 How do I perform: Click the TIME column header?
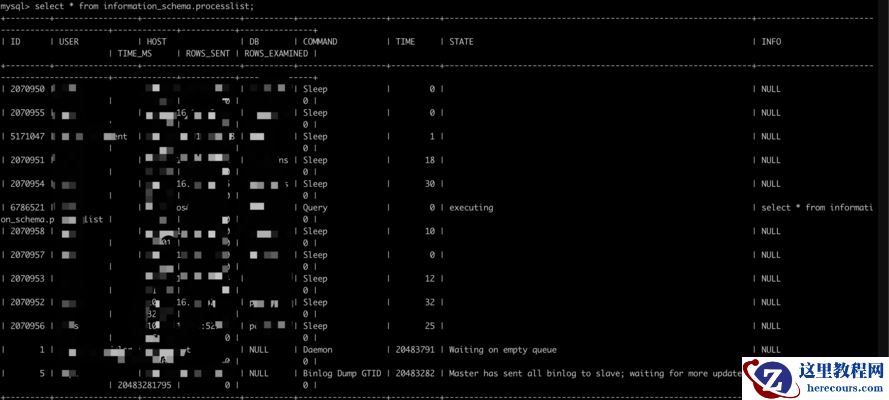tap(405, 41)
